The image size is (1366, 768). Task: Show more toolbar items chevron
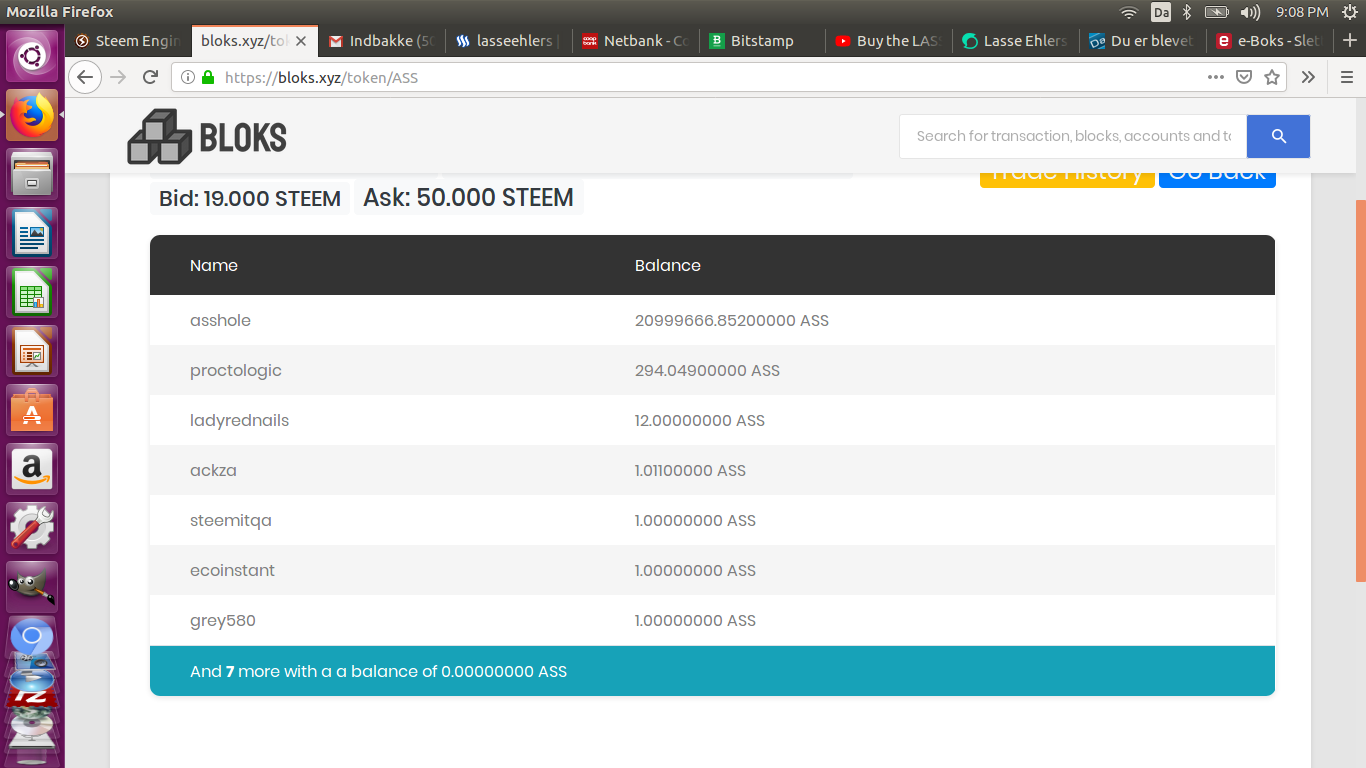[x=1308, y=77]
